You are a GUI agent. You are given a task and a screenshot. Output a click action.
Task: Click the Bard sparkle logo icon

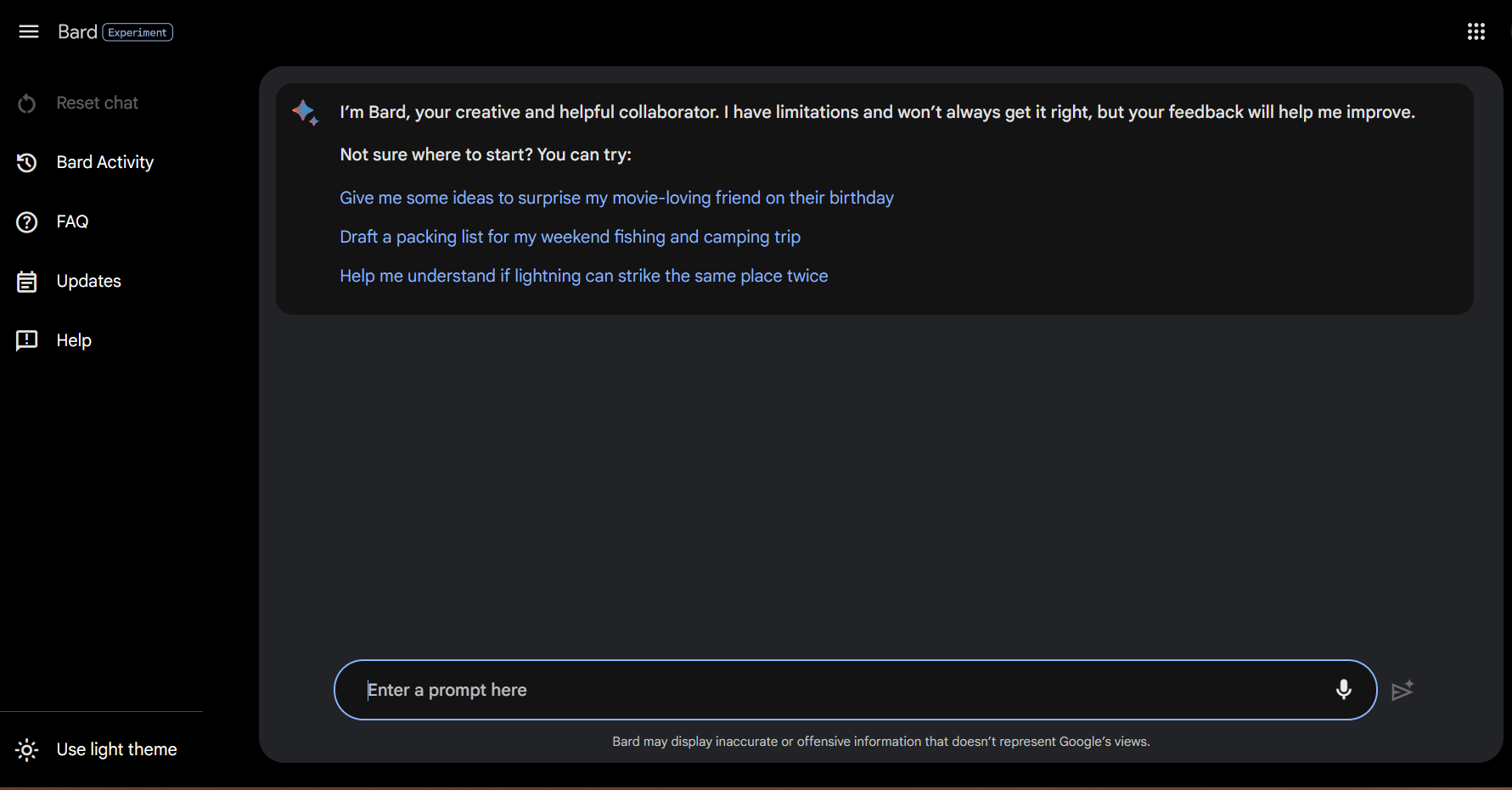[305, 112]
